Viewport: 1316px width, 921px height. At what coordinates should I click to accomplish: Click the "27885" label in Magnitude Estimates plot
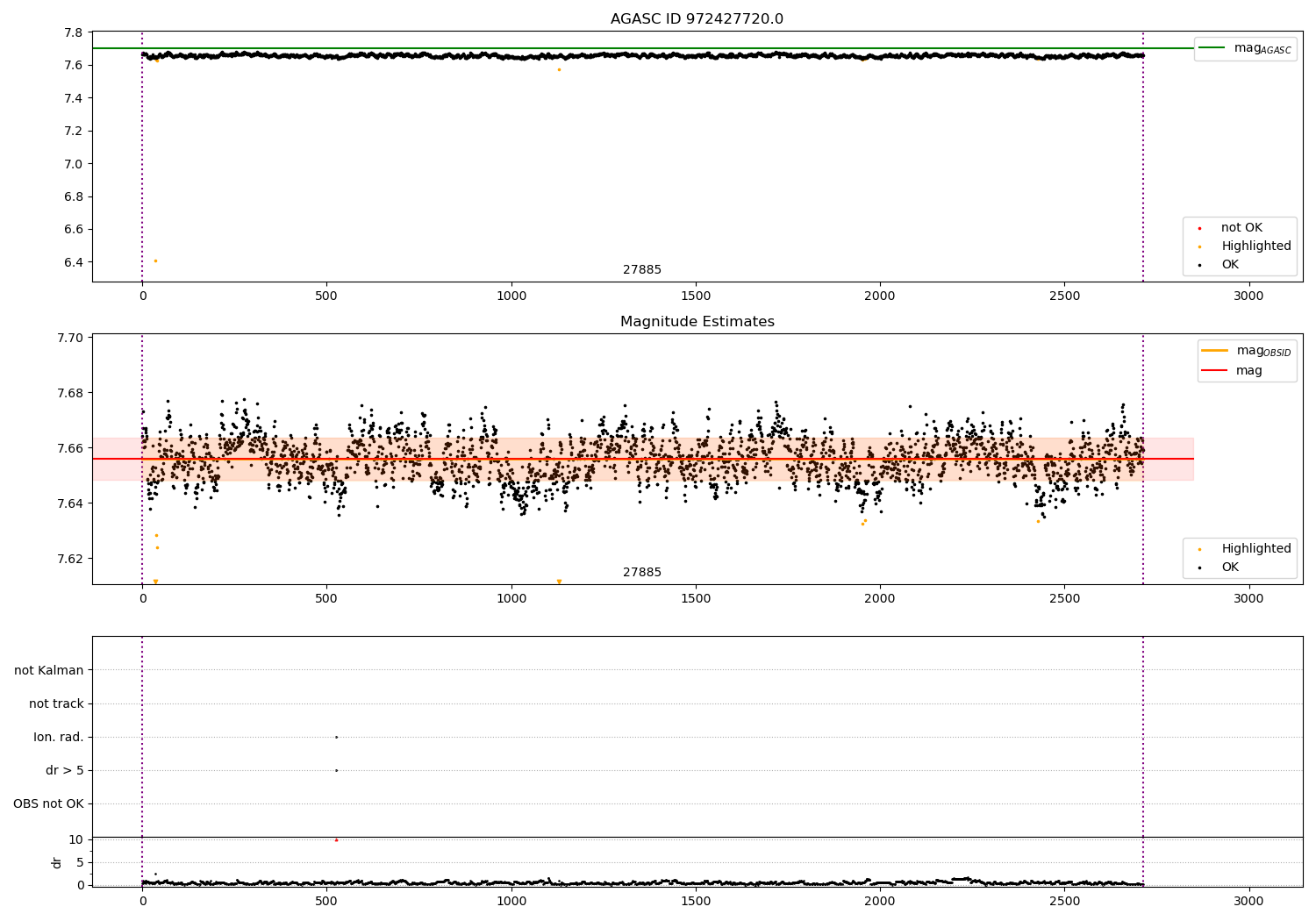642,573
